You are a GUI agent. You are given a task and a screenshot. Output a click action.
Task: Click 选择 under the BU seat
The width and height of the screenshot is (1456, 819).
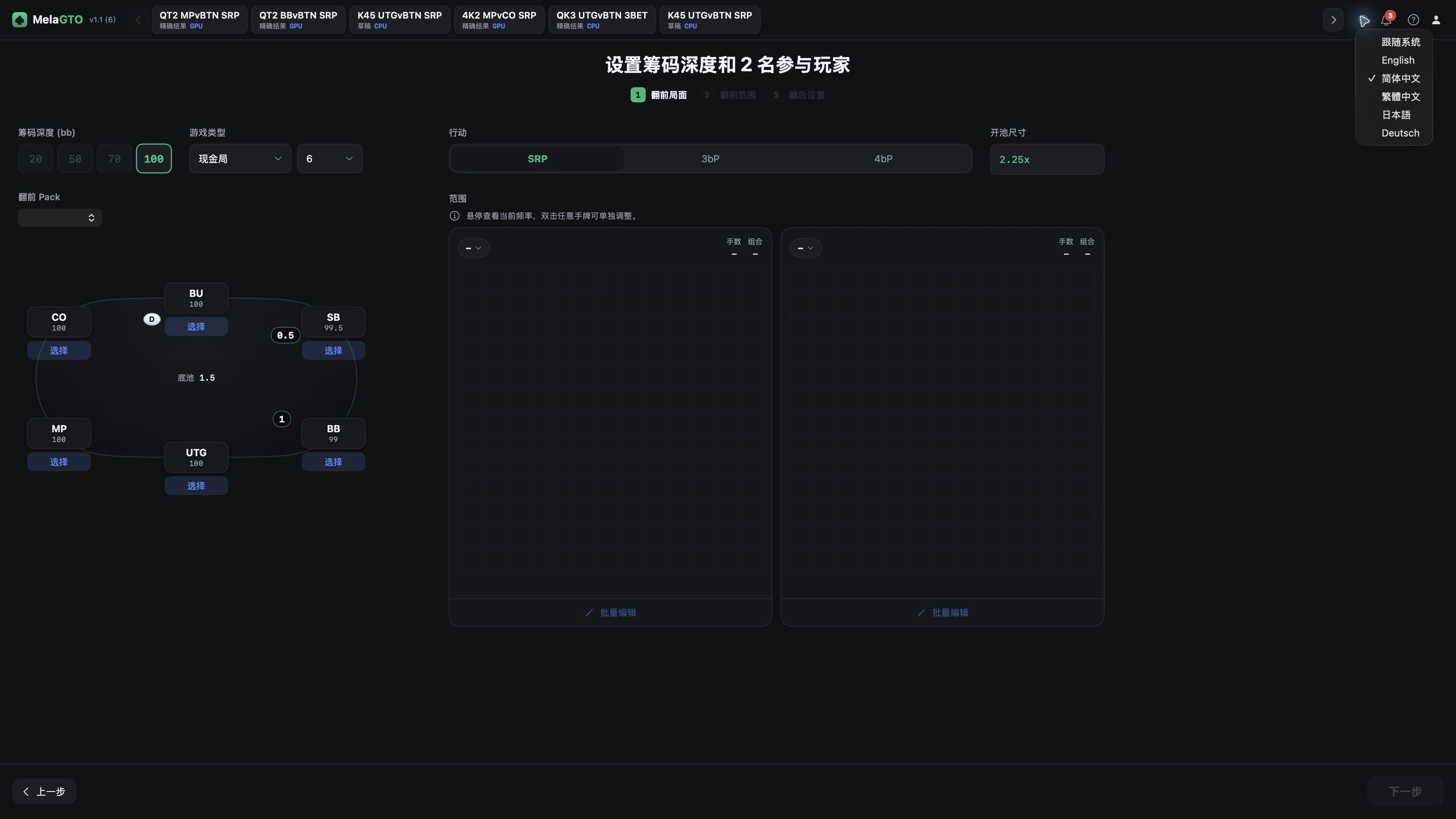196,327
